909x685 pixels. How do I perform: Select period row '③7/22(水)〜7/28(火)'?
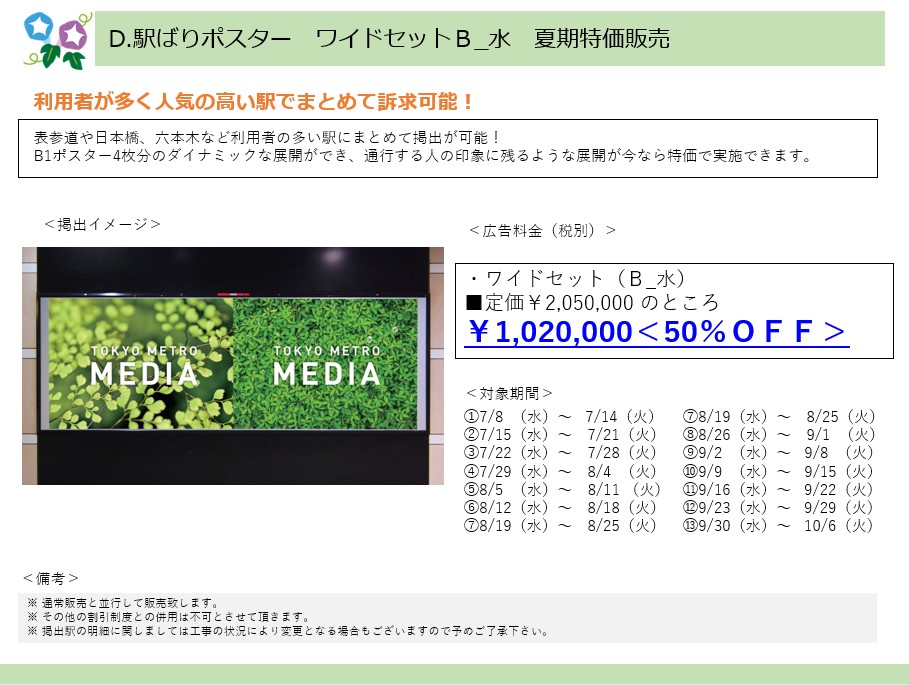pyautogui.click(x=560, y=453)
